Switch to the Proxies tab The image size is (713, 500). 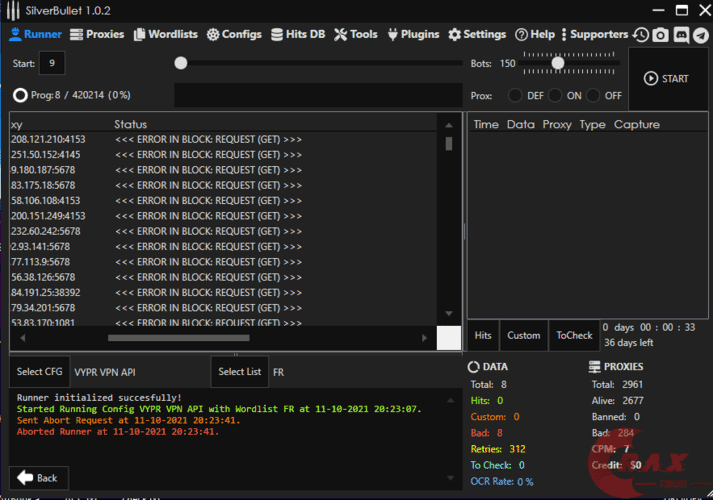(97, 34)
